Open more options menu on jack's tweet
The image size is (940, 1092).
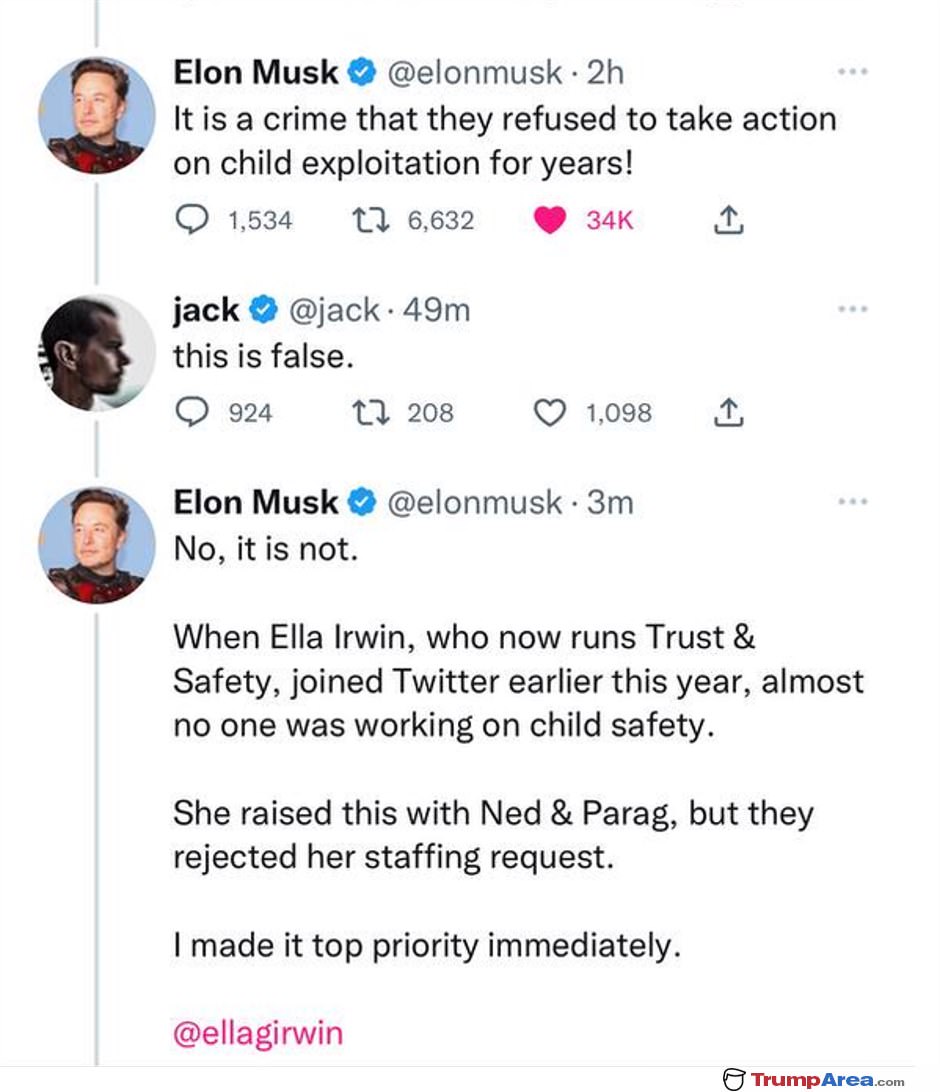click(853, 309)
